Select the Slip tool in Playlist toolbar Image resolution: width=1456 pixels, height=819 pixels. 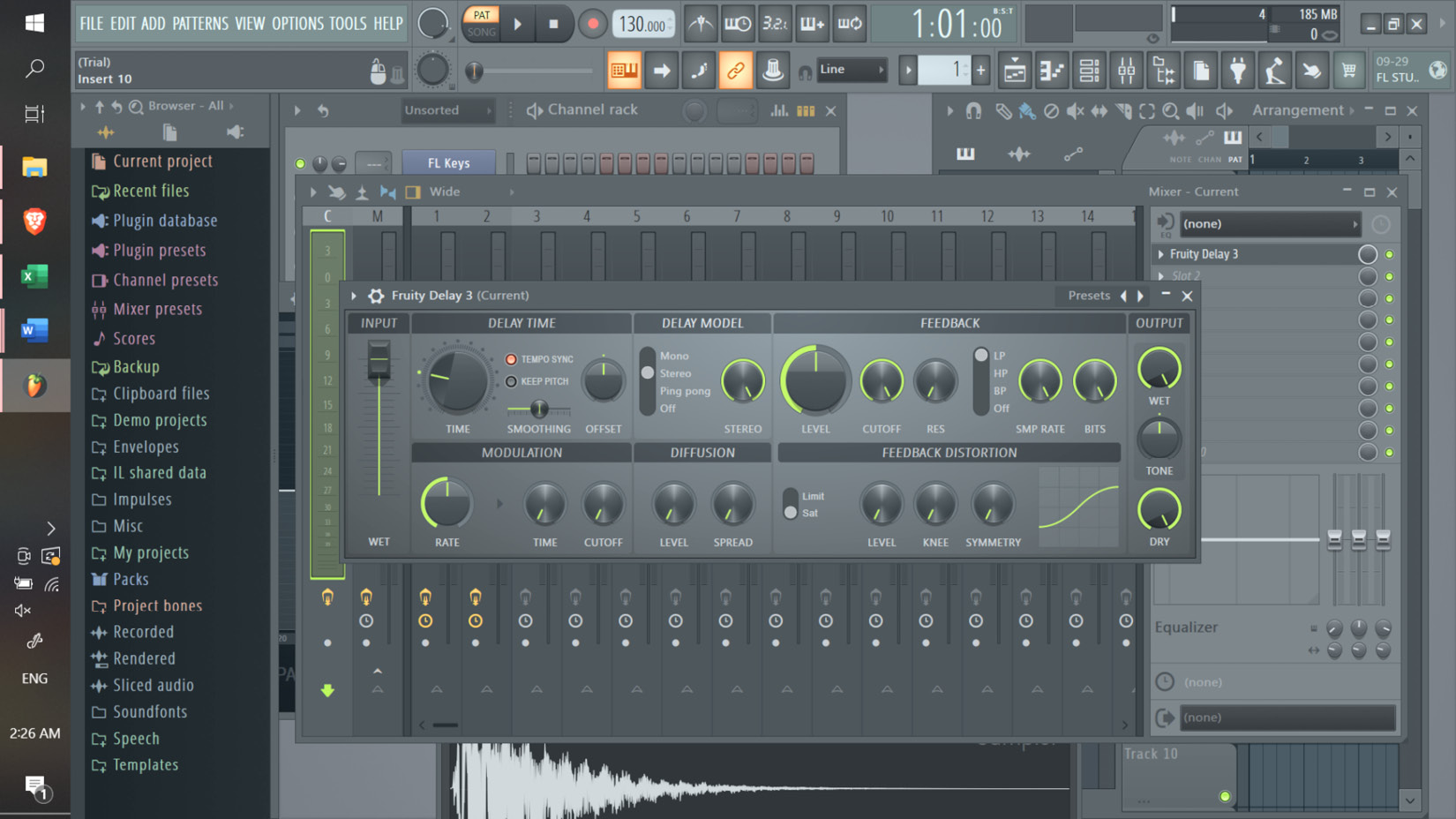click(1099, 111)
